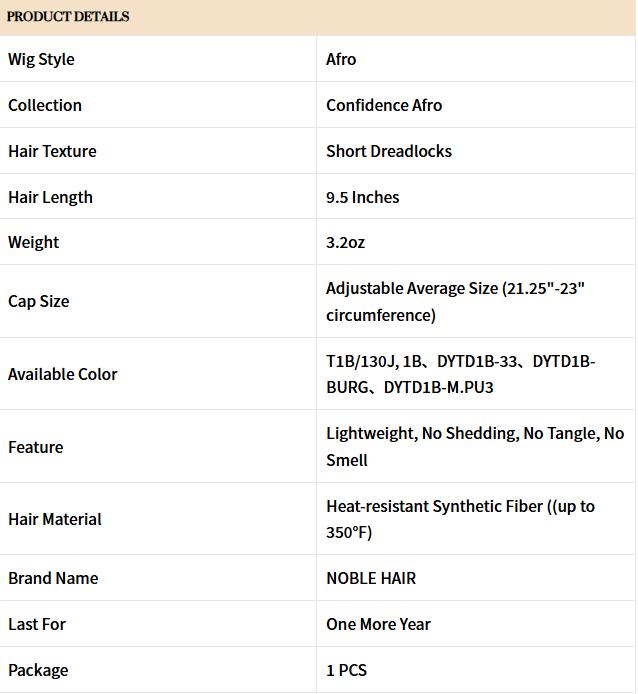Screen dimensions: 638x694
Task: Select the Cap Size label
Action: (38, 301)
